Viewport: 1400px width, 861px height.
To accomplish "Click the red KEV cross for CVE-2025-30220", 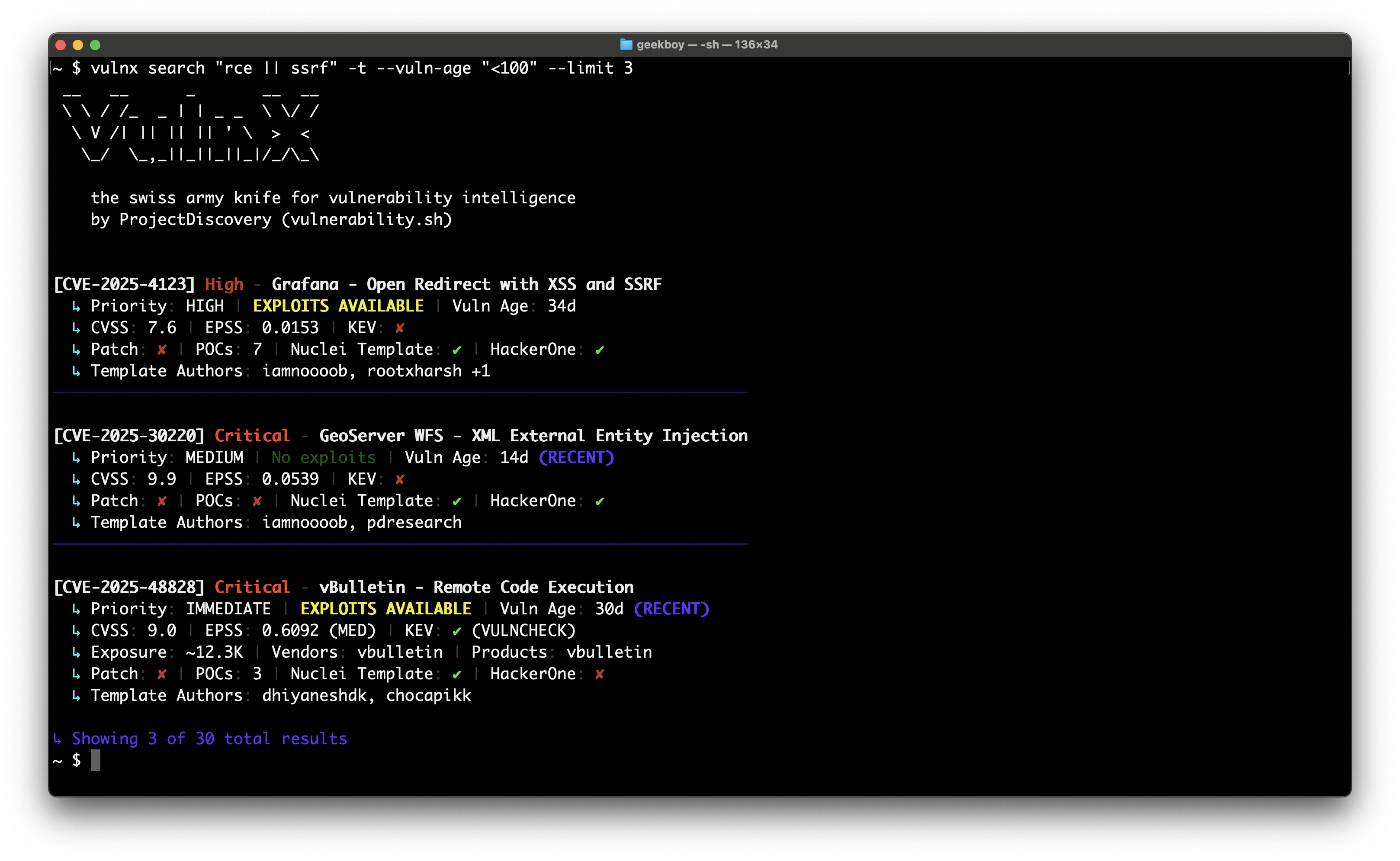I will 400,479.
